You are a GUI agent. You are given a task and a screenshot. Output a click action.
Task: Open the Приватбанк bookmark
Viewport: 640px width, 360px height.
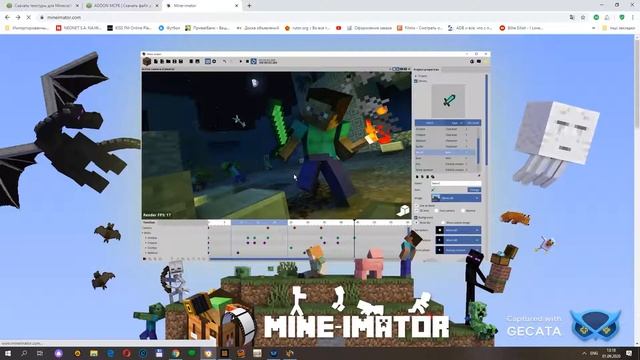coord(207,28)
